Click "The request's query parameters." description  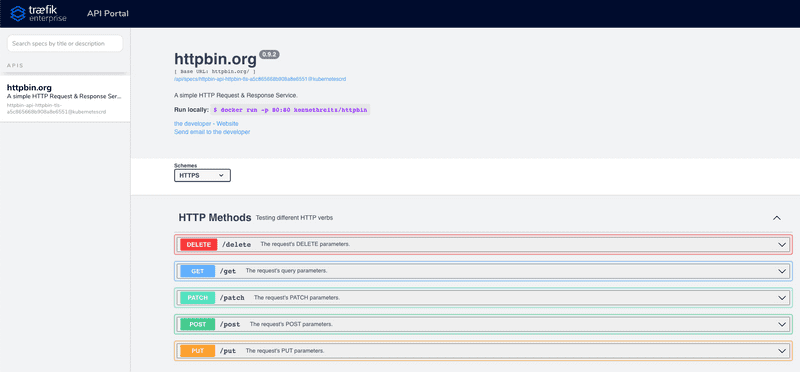click(x=286, y=271)
